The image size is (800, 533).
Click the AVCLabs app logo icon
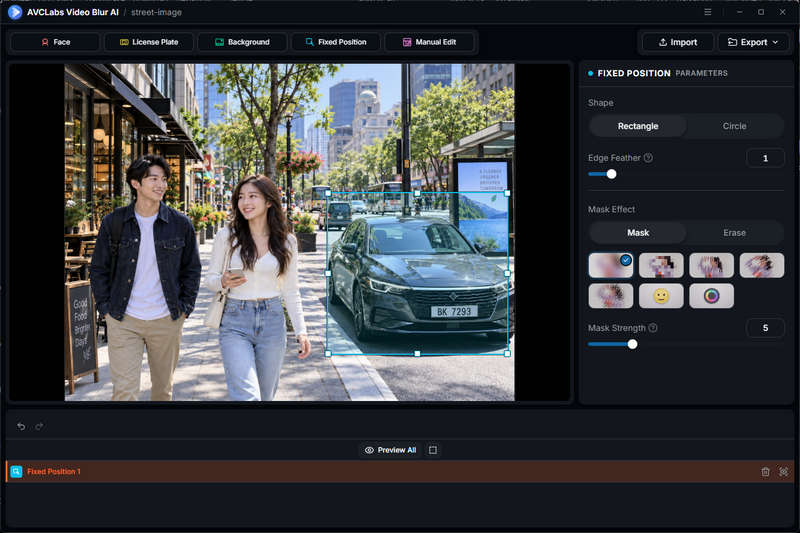point(15,12)
